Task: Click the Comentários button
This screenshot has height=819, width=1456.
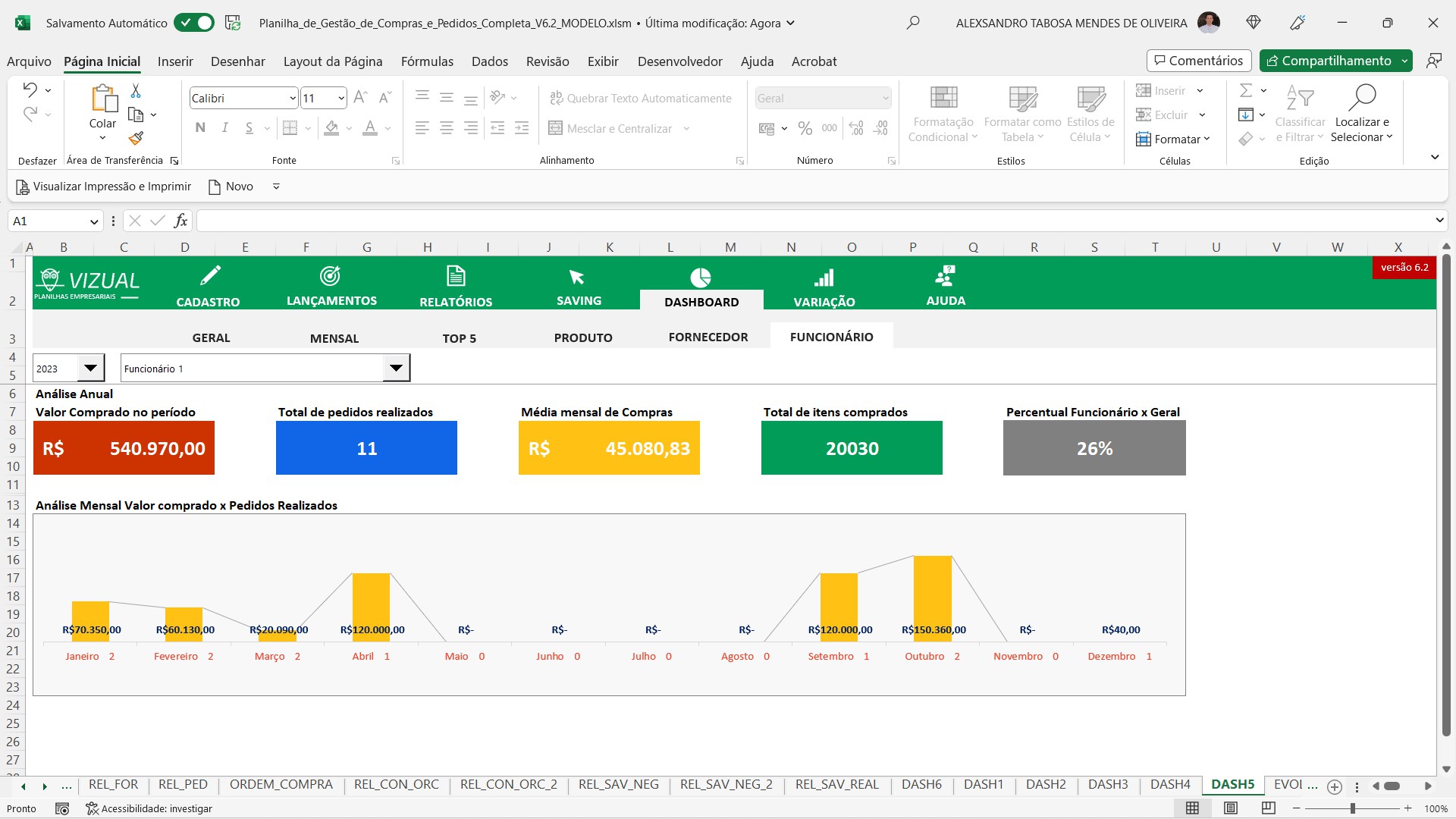Action: pos(1198,61)
